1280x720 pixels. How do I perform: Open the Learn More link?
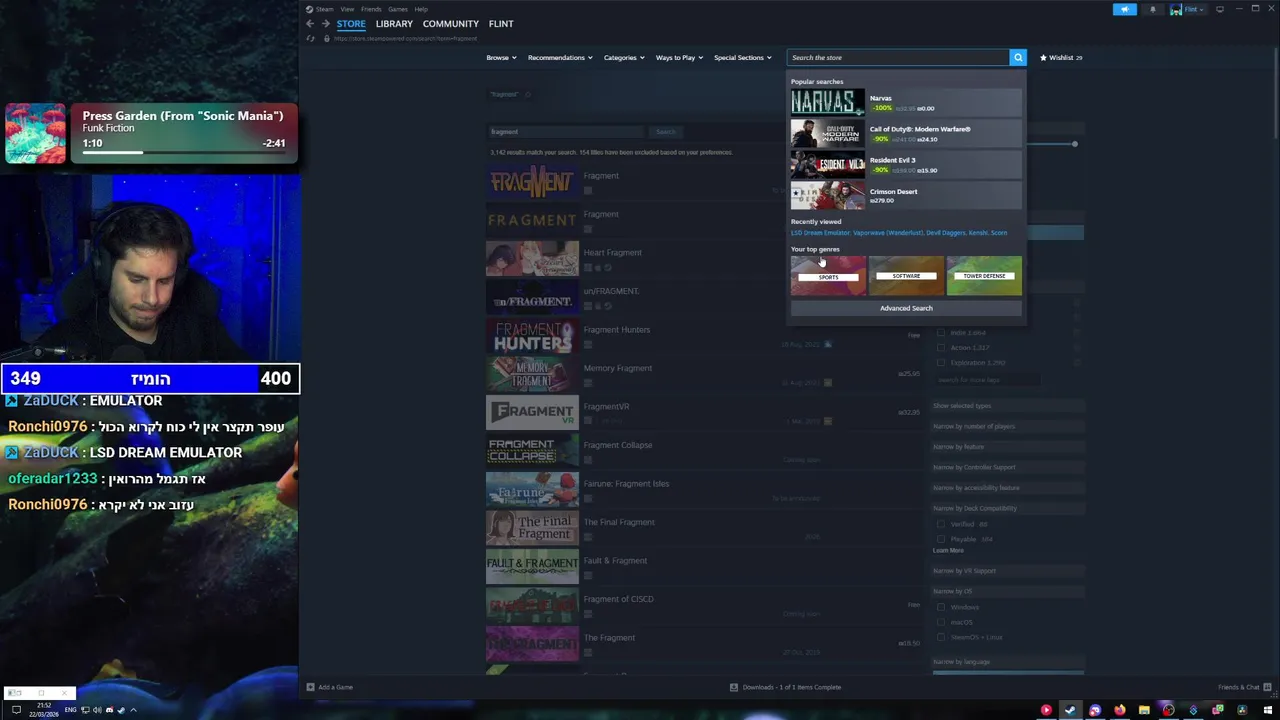click(x=948, y=550)
